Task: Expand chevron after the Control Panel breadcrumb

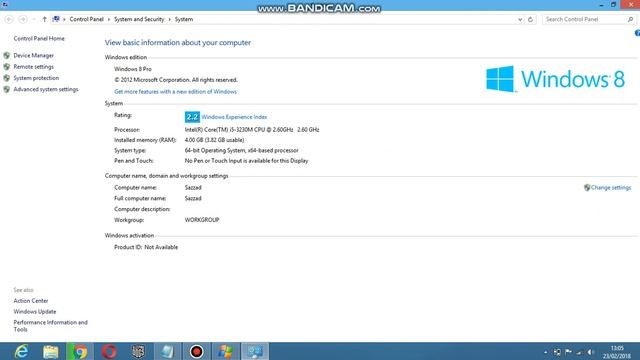Action: tap(109, 19)
